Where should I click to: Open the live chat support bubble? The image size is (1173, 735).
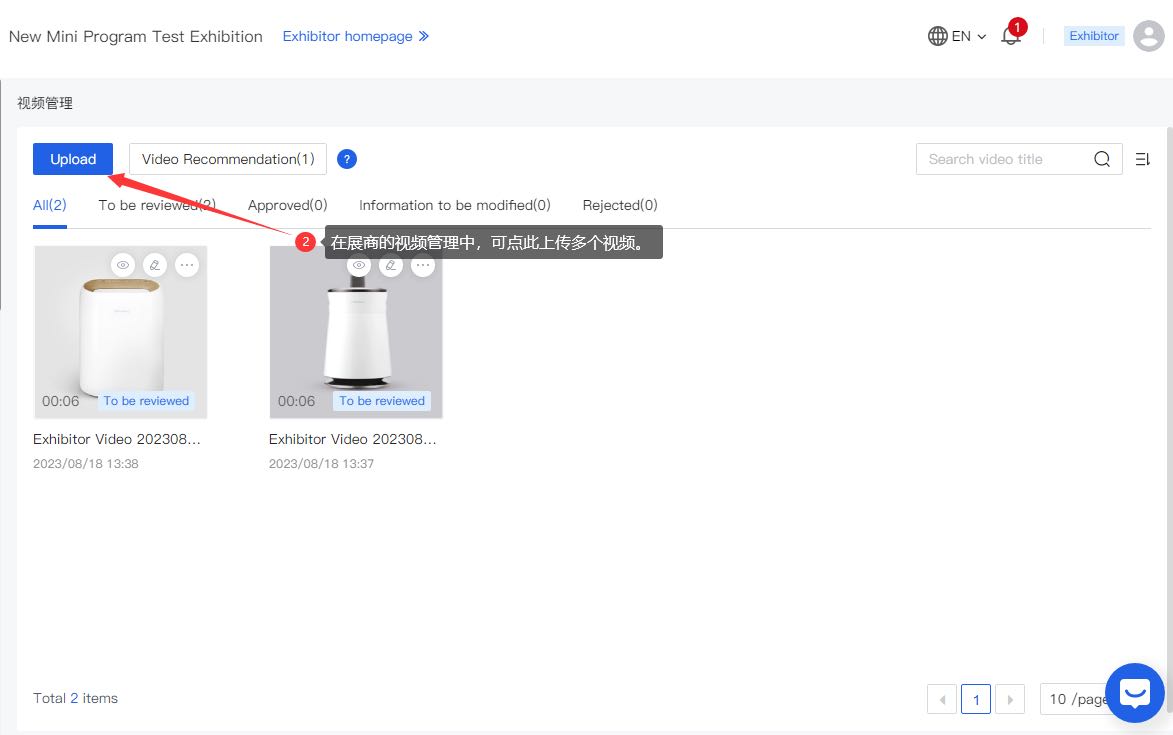pos(1134,692)
